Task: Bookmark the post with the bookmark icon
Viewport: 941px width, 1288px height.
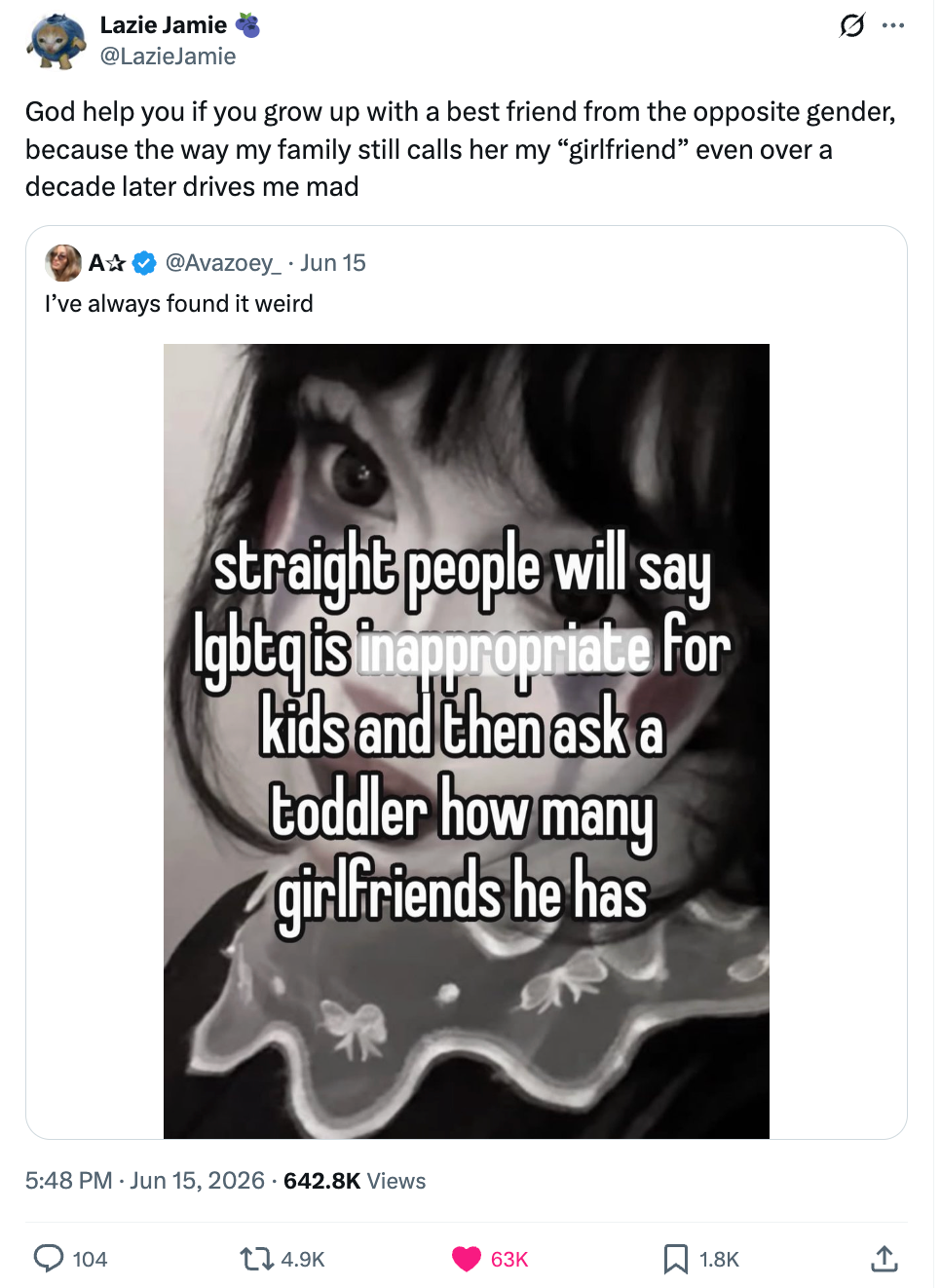Action: 675,1259
